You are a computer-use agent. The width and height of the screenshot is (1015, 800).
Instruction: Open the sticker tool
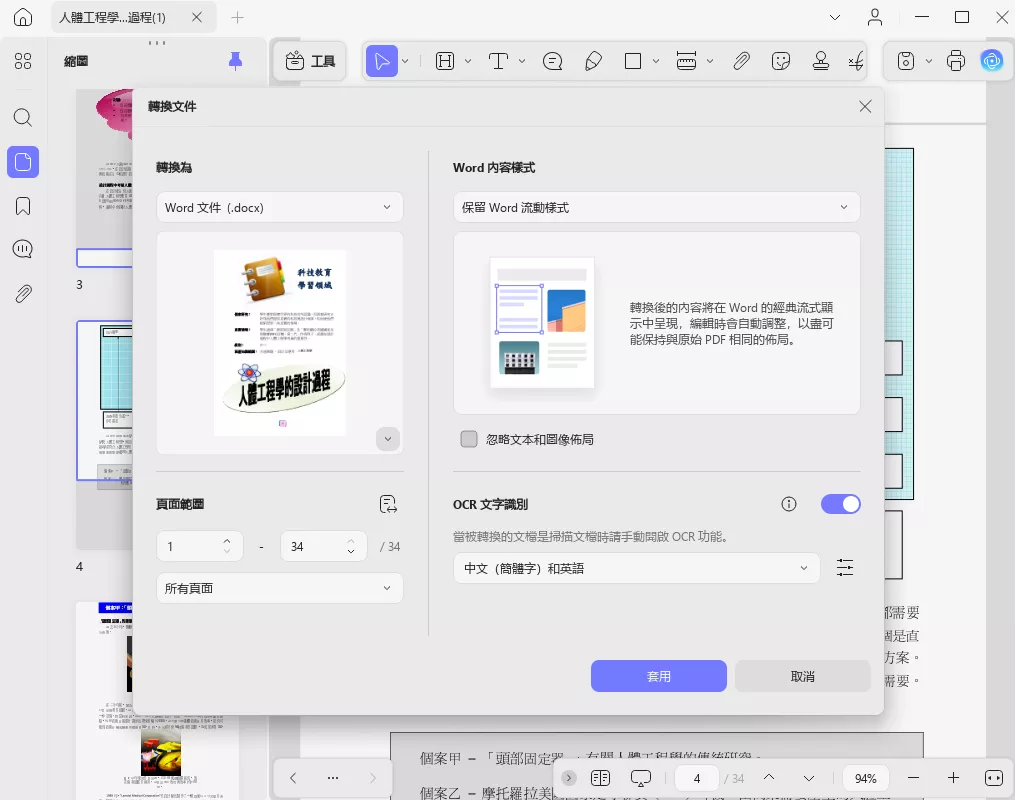click(781, 61)
